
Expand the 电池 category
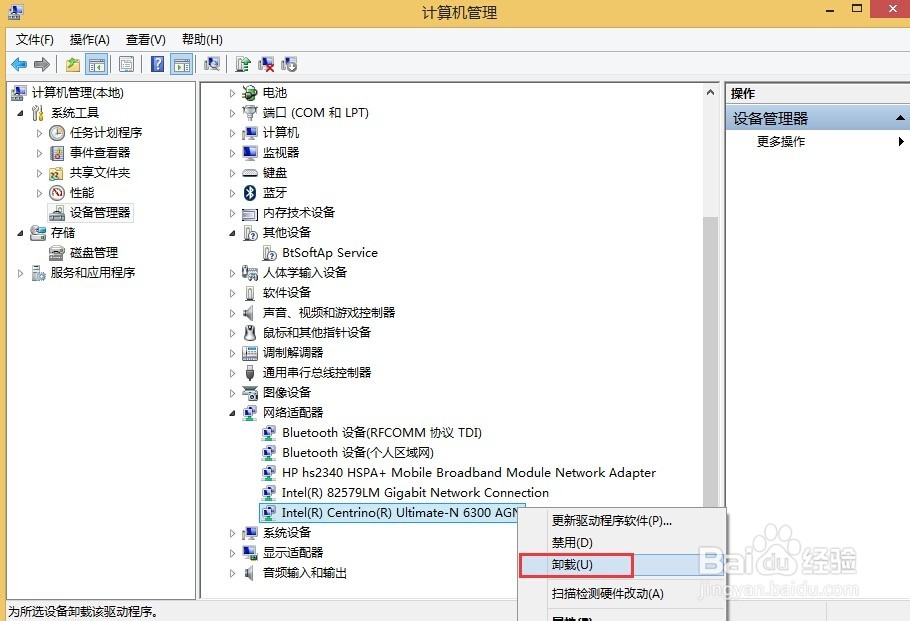[232, 93]
